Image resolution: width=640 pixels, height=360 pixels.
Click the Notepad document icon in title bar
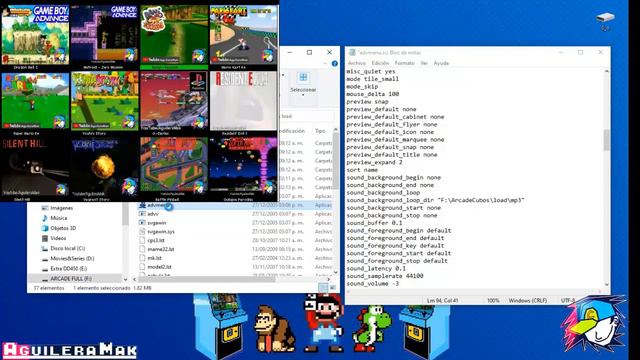coord(352,53)
